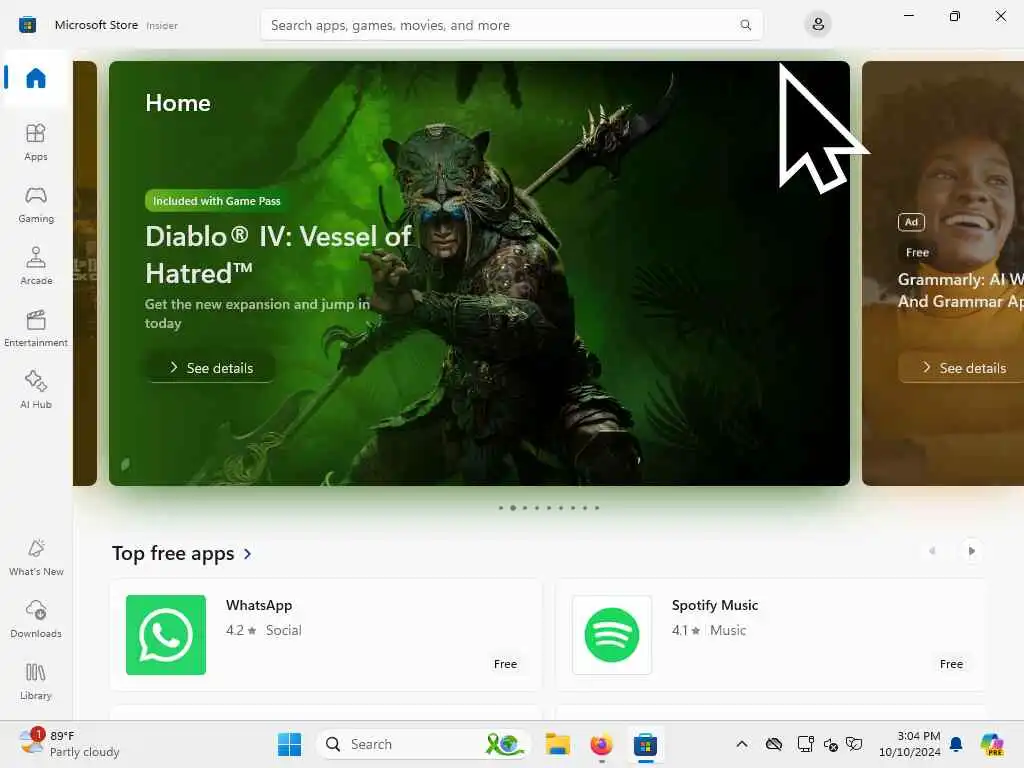Click the Microsoft Store logo icon
1024x768 pixels.
27,25
